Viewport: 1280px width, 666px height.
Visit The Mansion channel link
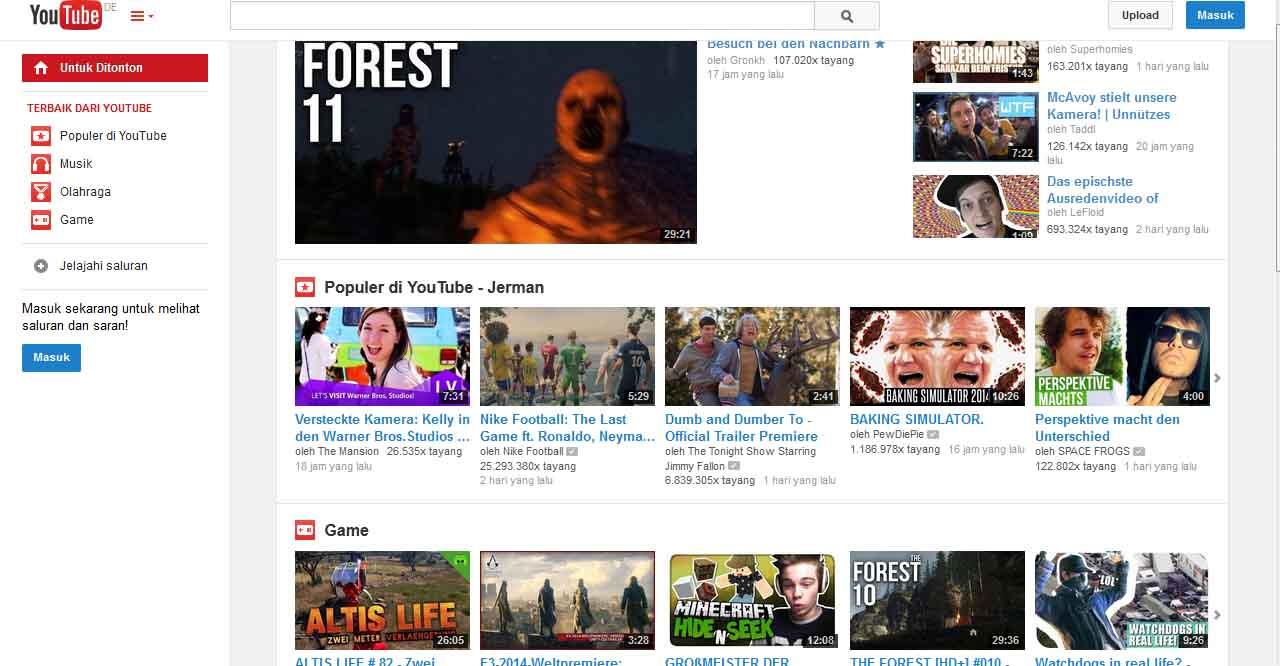348,452
